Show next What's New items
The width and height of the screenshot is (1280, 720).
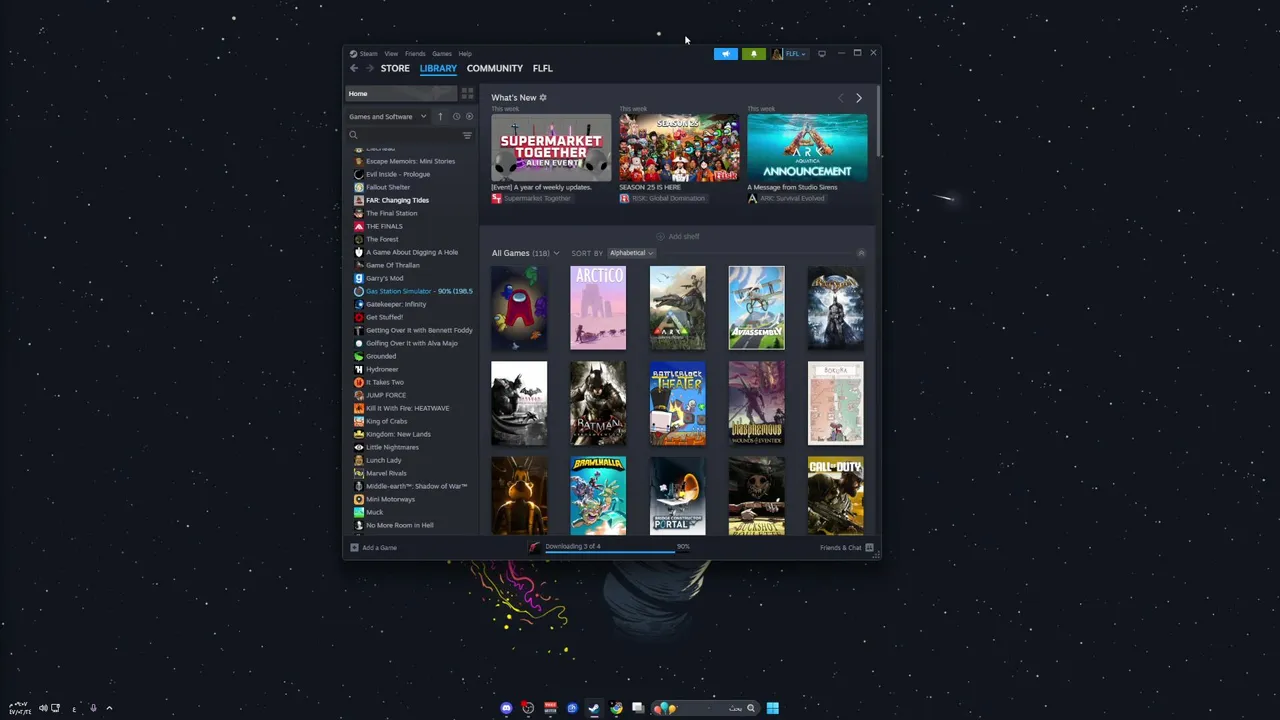[859, 98]
